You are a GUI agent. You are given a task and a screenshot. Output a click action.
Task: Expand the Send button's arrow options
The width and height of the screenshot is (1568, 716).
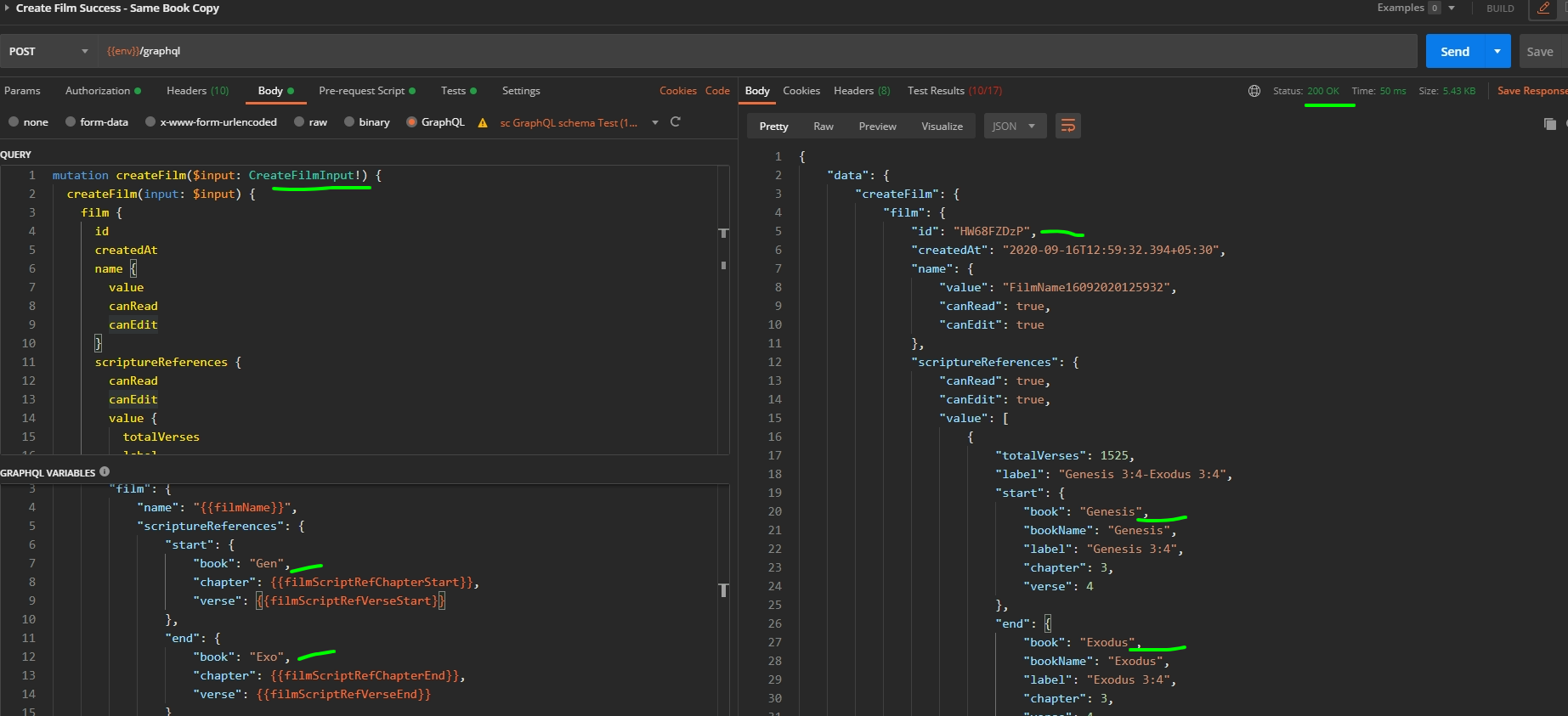pos(1497,51)
